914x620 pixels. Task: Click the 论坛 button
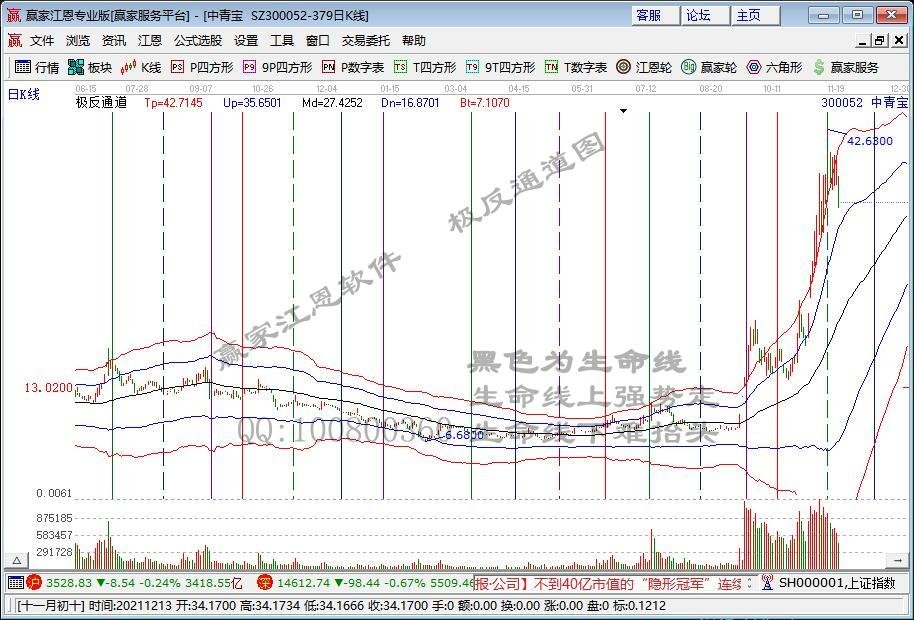[705, 16]
